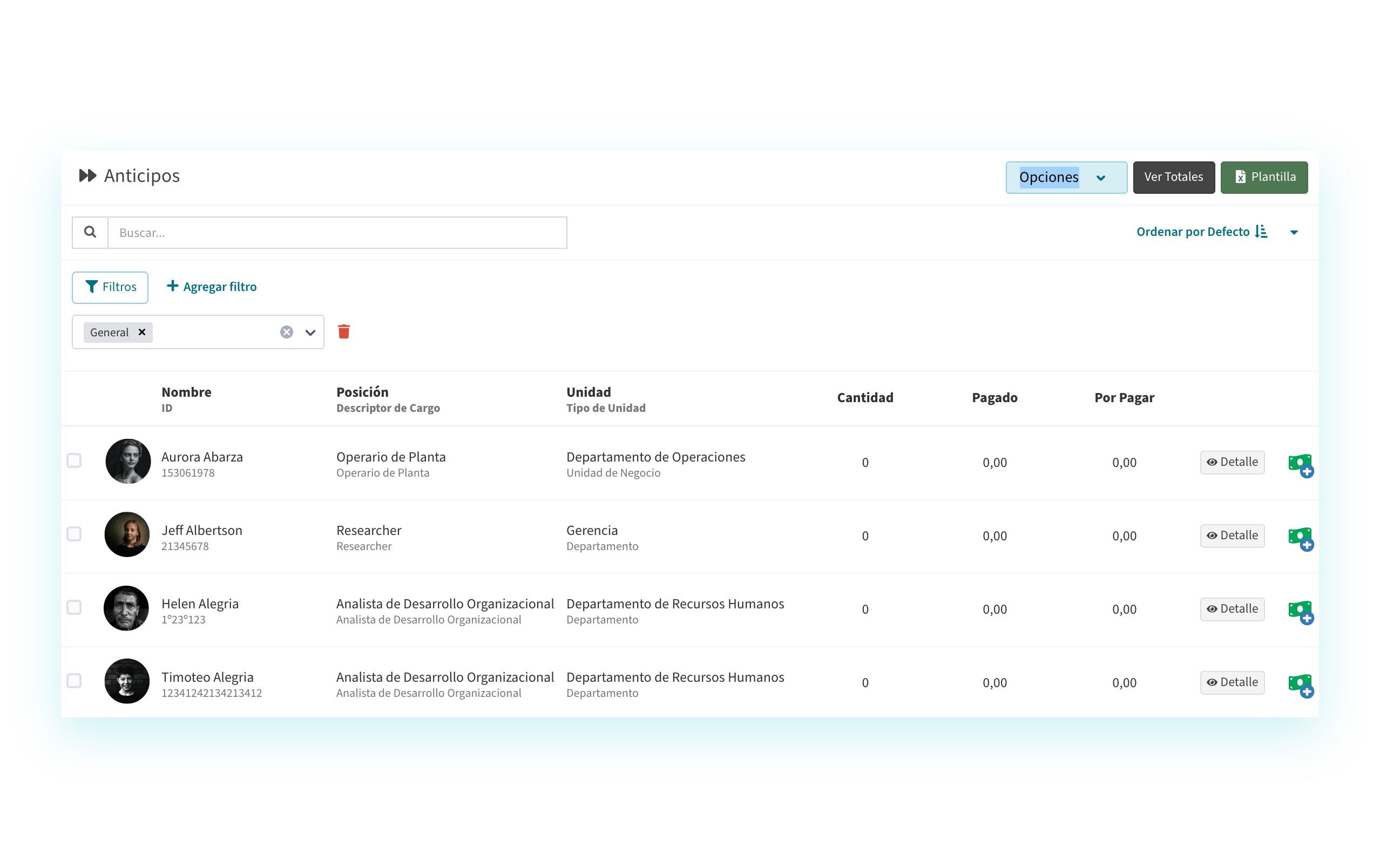Screen dimensions: 1380x868
Task: Click the magnifying glass search icon
Action: click(90, 232)
